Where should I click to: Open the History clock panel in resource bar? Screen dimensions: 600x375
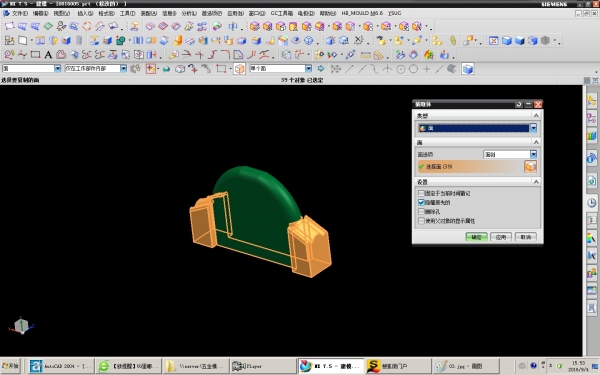click(x=592, y=202)
